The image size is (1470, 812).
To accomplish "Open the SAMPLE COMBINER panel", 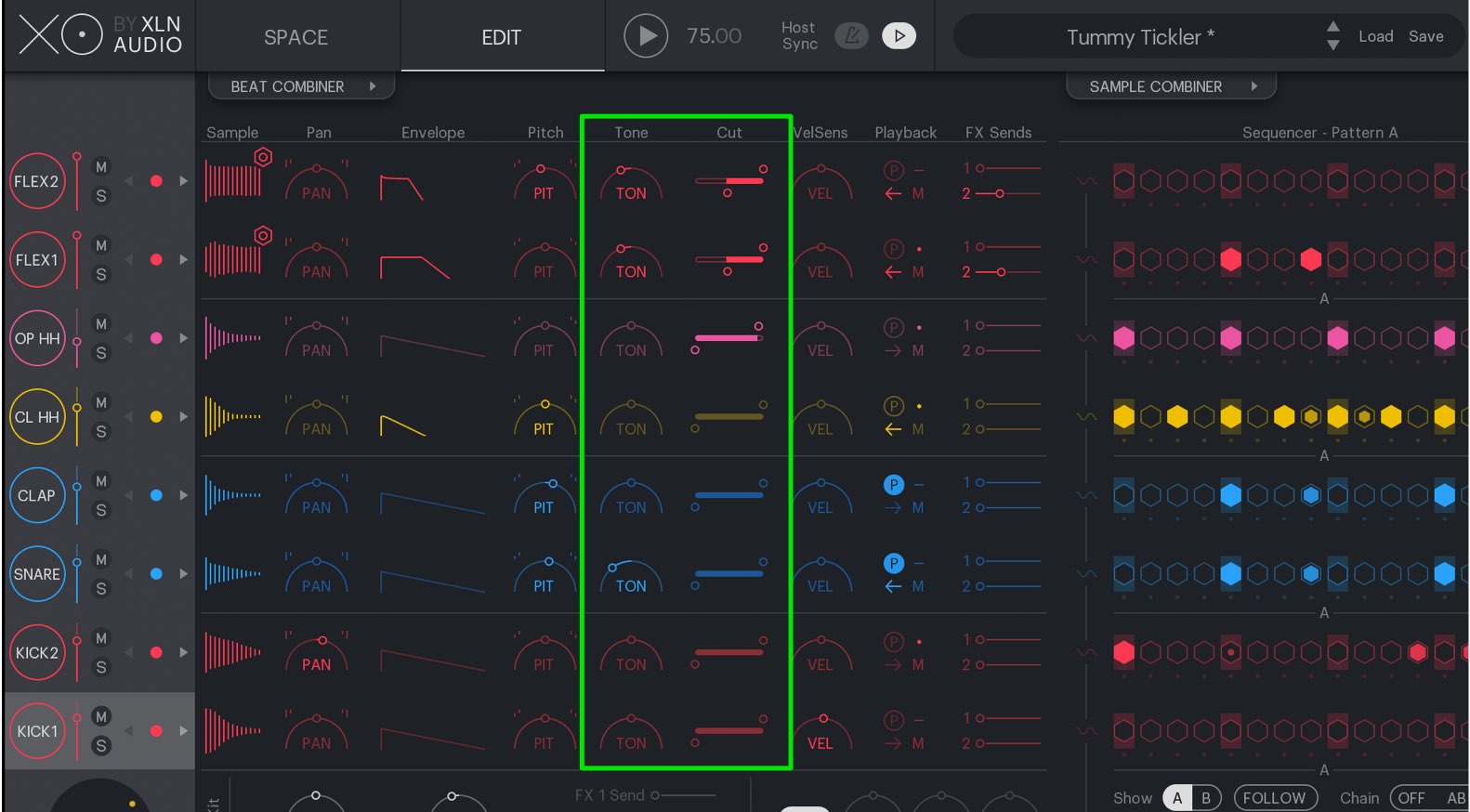I will 1171,86.
